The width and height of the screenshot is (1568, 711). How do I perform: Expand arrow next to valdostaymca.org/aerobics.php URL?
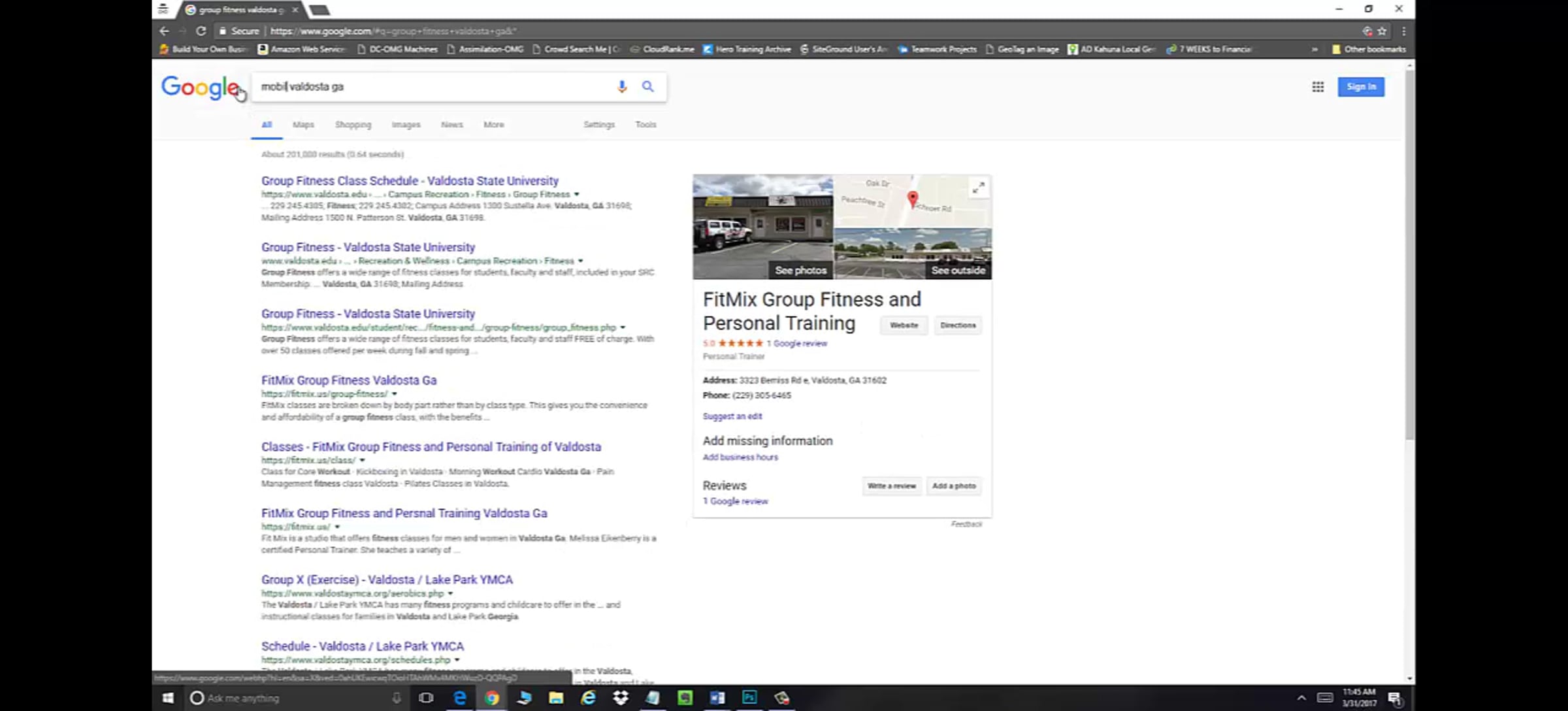450,593
